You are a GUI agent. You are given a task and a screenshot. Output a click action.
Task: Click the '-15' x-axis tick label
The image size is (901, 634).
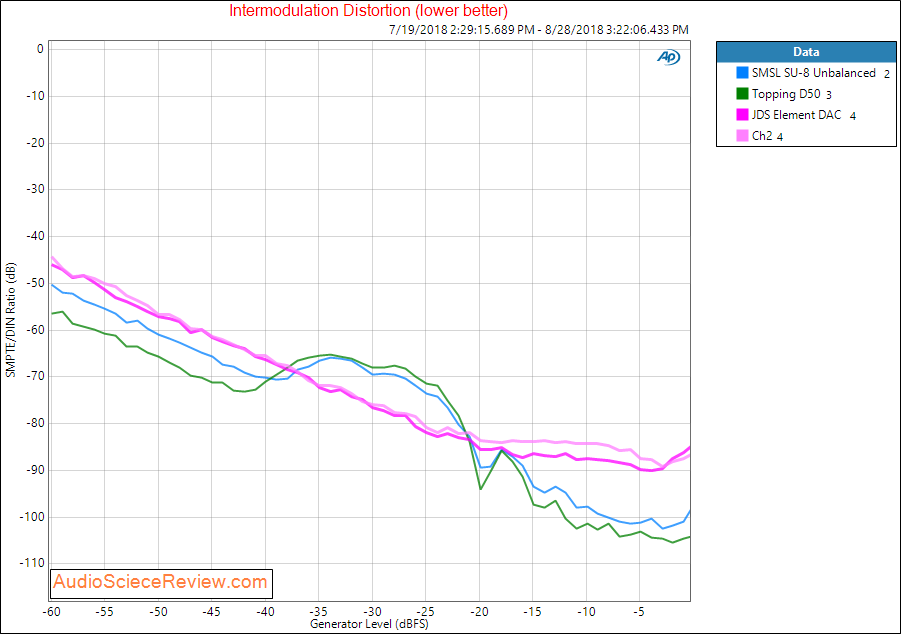pyautogui.click(x=532, y=612)
